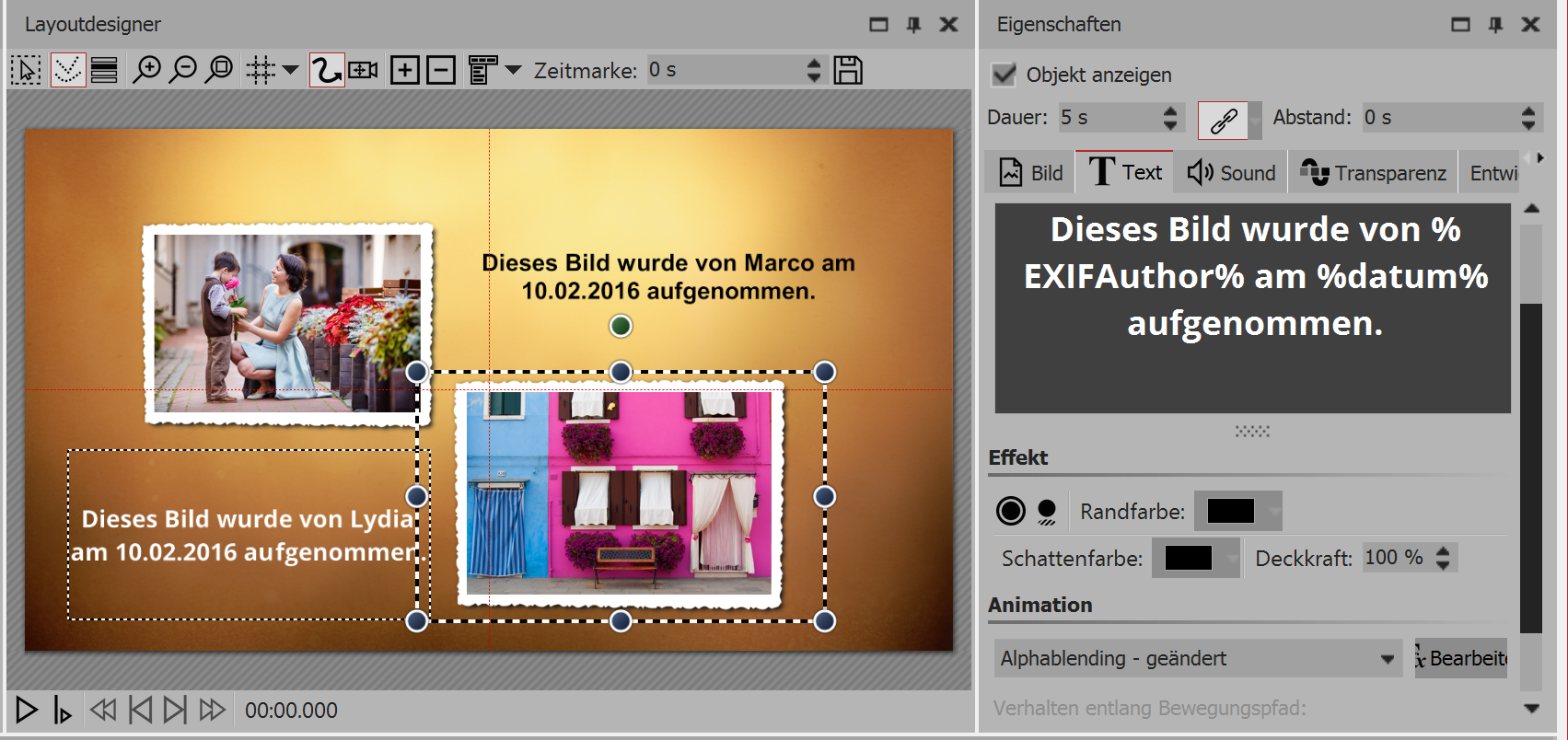
Task: Switch to the Sound tab
Action: 1231,173
